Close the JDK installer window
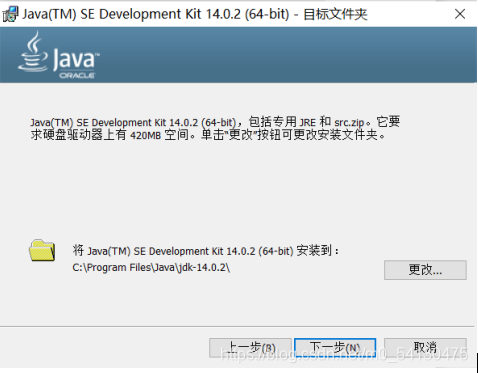Screen dimensions: 478x373 (460, 14)
